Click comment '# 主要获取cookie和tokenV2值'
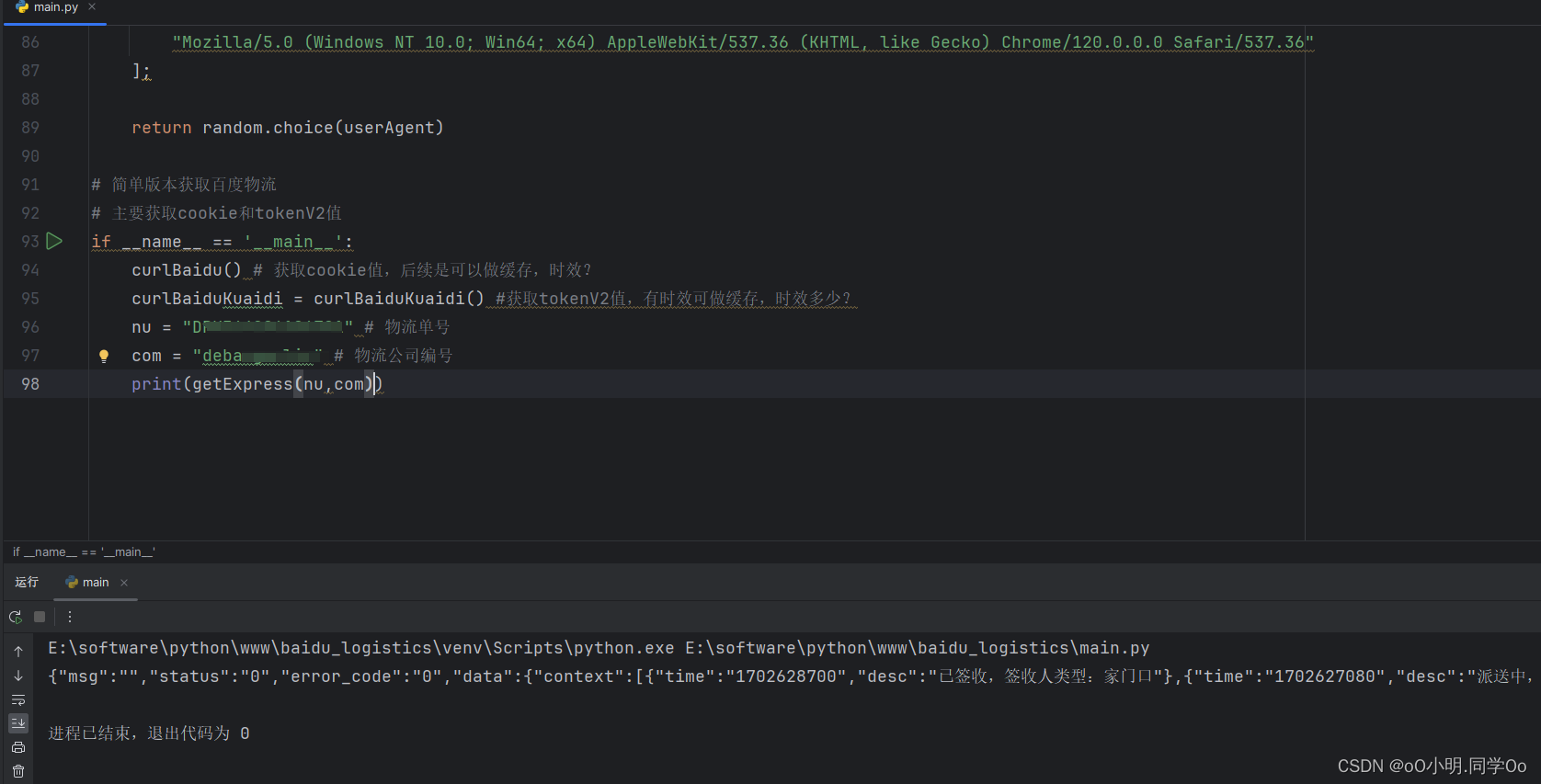 [216, 213]
